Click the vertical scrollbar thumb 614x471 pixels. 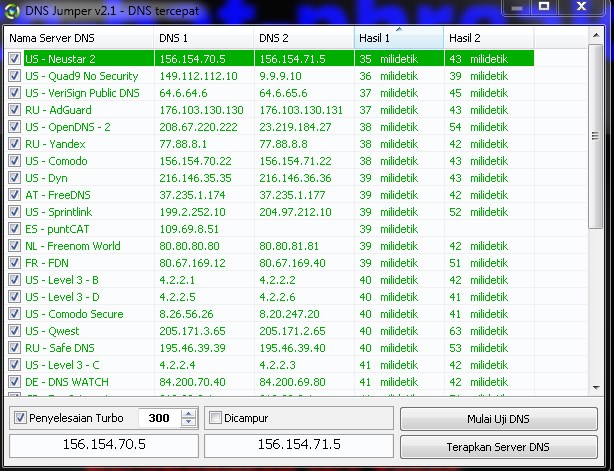596,136
